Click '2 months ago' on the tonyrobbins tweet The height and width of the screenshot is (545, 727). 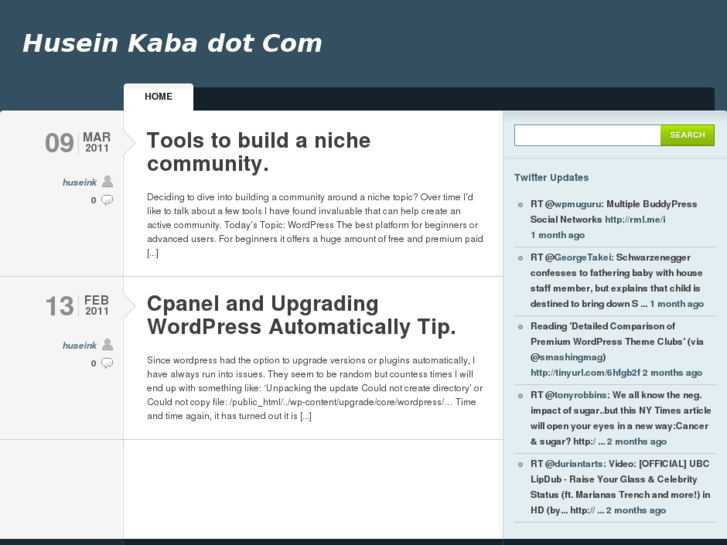(639, 441)
